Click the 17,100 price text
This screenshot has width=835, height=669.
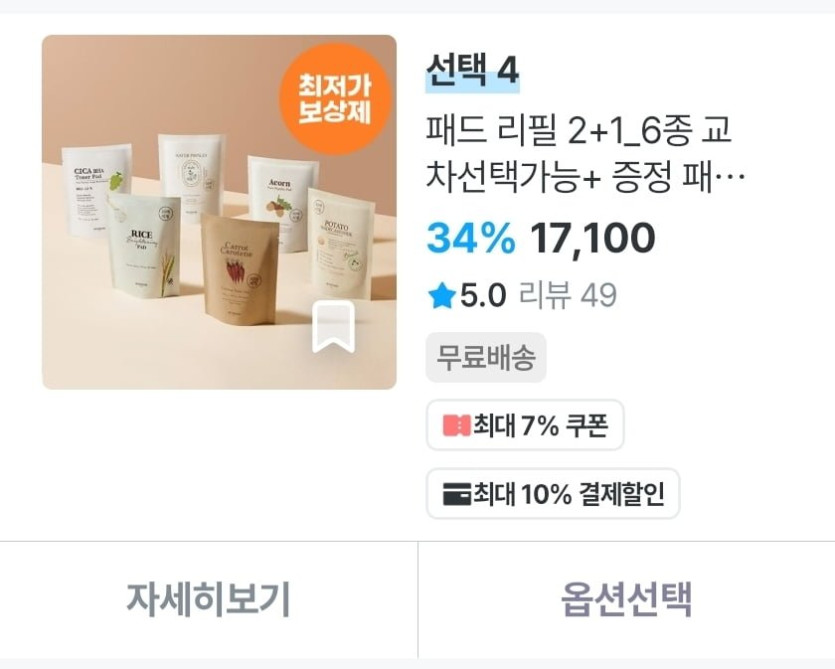[593, 238]
